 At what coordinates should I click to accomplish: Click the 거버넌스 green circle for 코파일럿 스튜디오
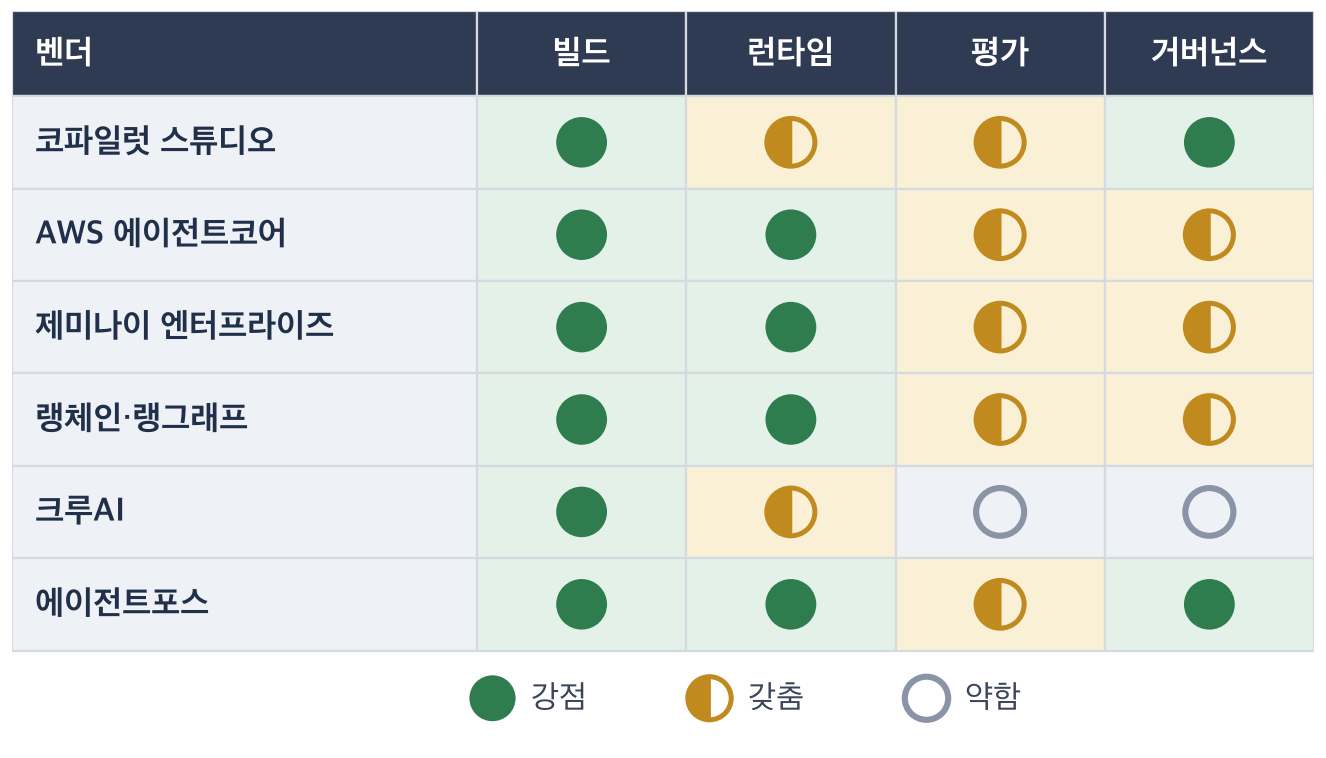pyautogui.click(x=1209, y=142)
